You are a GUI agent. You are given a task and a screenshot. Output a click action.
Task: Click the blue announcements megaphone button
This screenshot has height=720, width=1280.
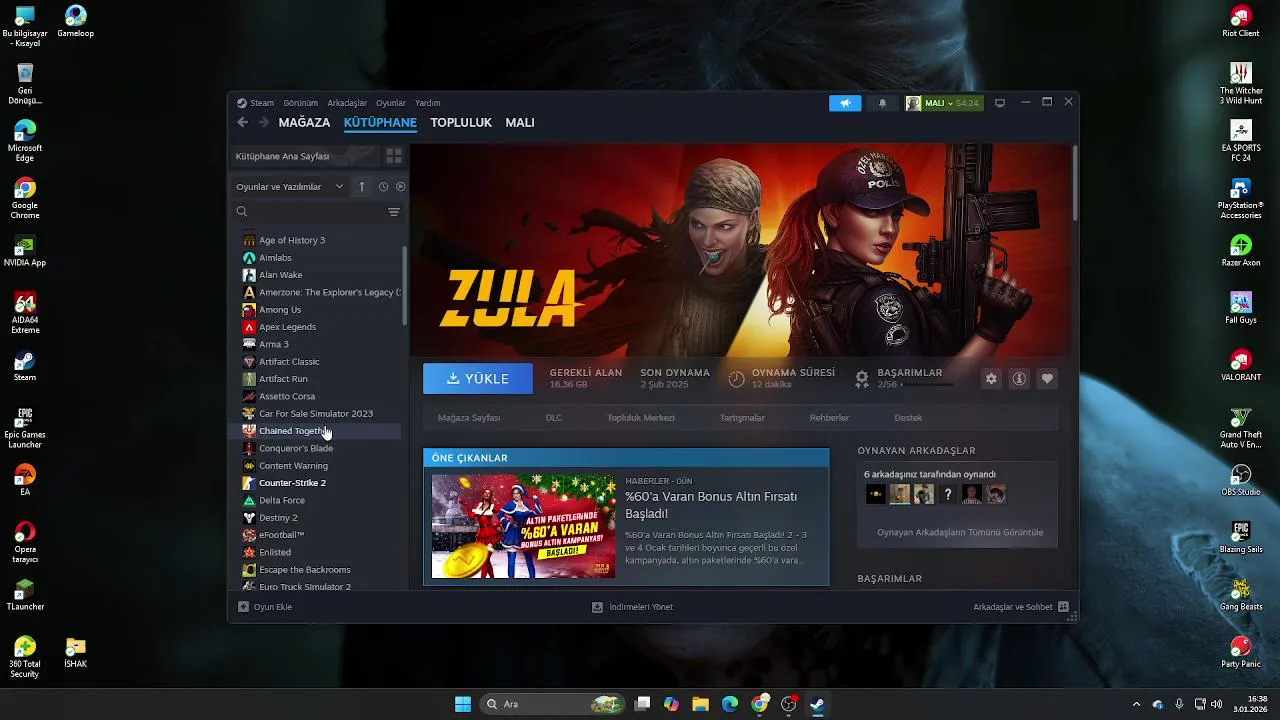pyautogui.click(x=845, y=103)
